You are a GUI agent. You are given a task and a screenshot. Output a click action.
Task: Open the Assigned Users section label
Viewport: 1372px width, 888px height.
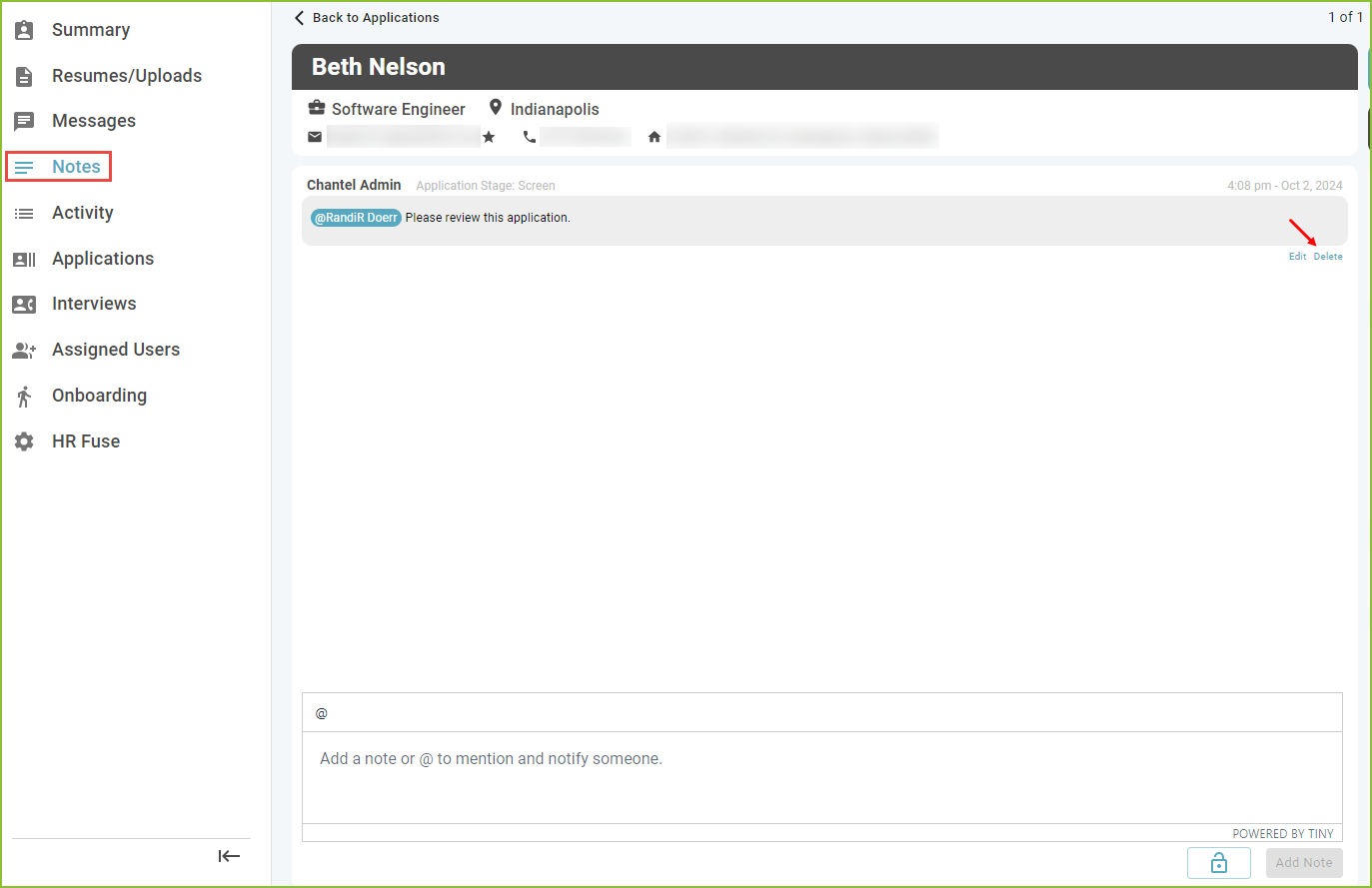[116, 350]
